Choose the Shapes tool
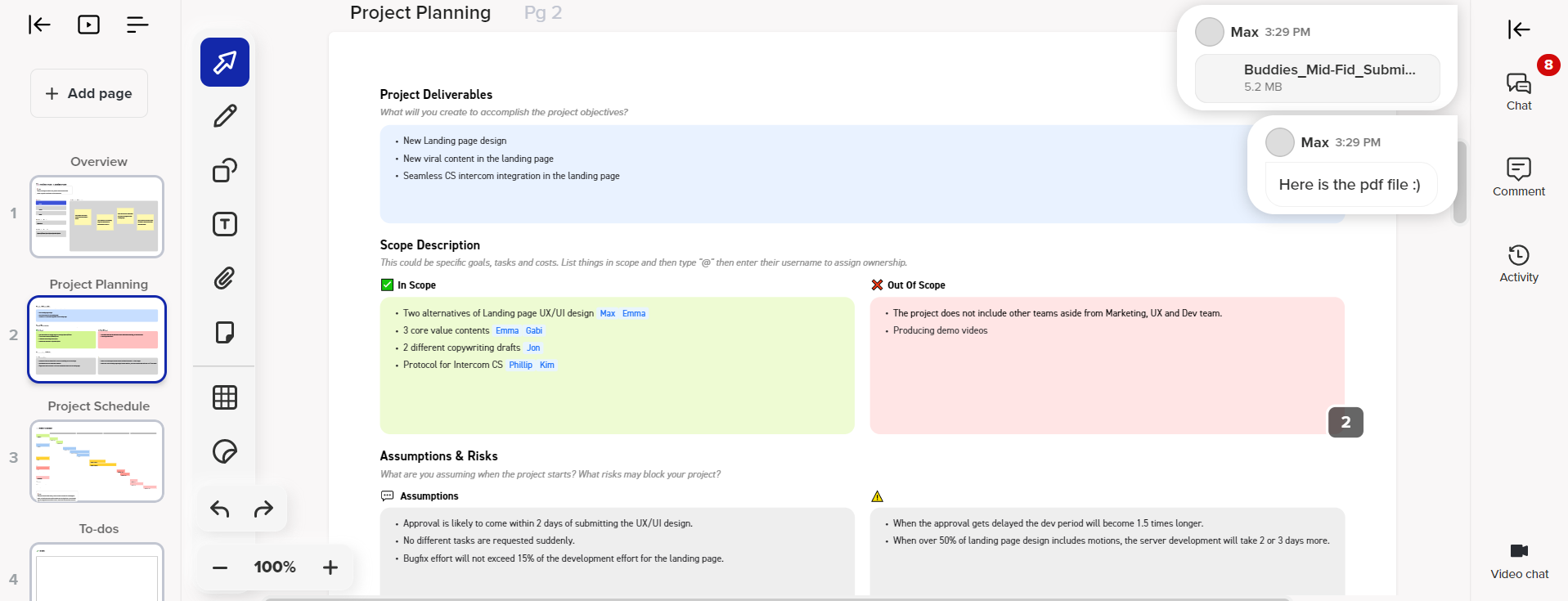This screenshot has height=601, width=1568. click(x=225, y=170)
